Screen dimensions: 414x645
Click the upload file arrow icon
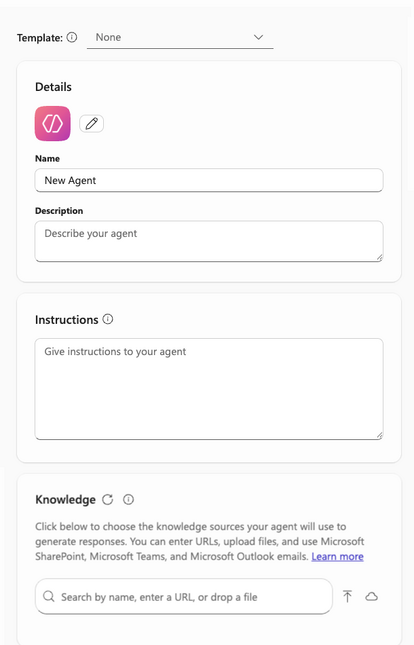coord(347,596)
